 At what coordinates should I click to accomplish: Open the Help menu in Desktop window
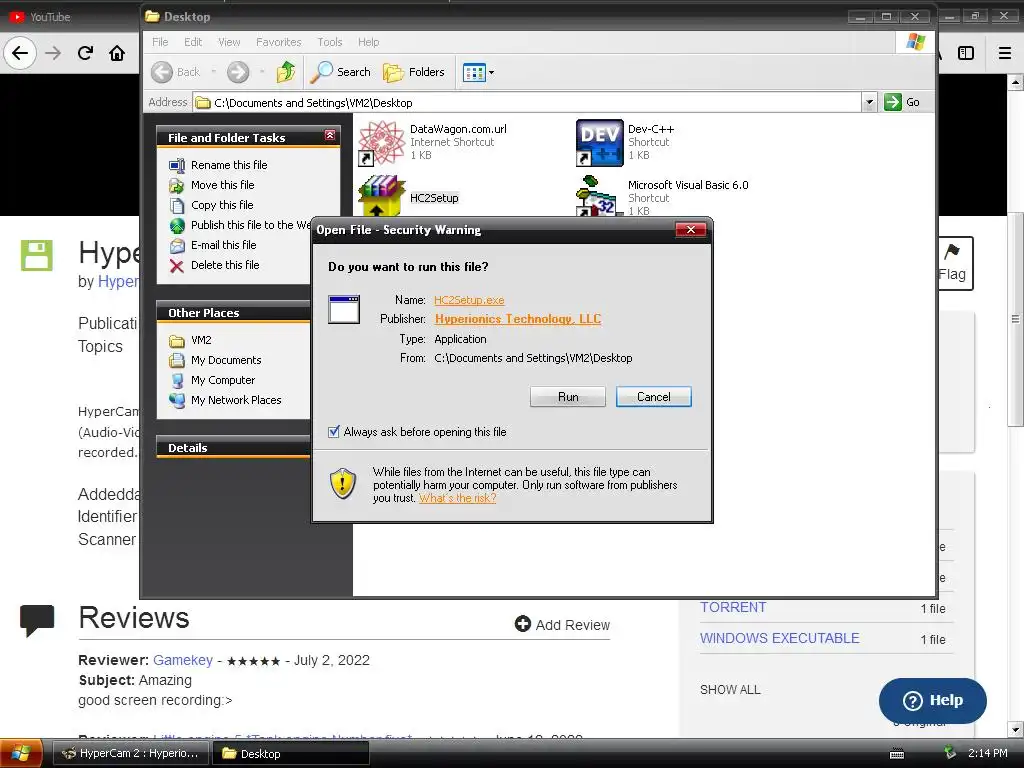coord(368,42)
